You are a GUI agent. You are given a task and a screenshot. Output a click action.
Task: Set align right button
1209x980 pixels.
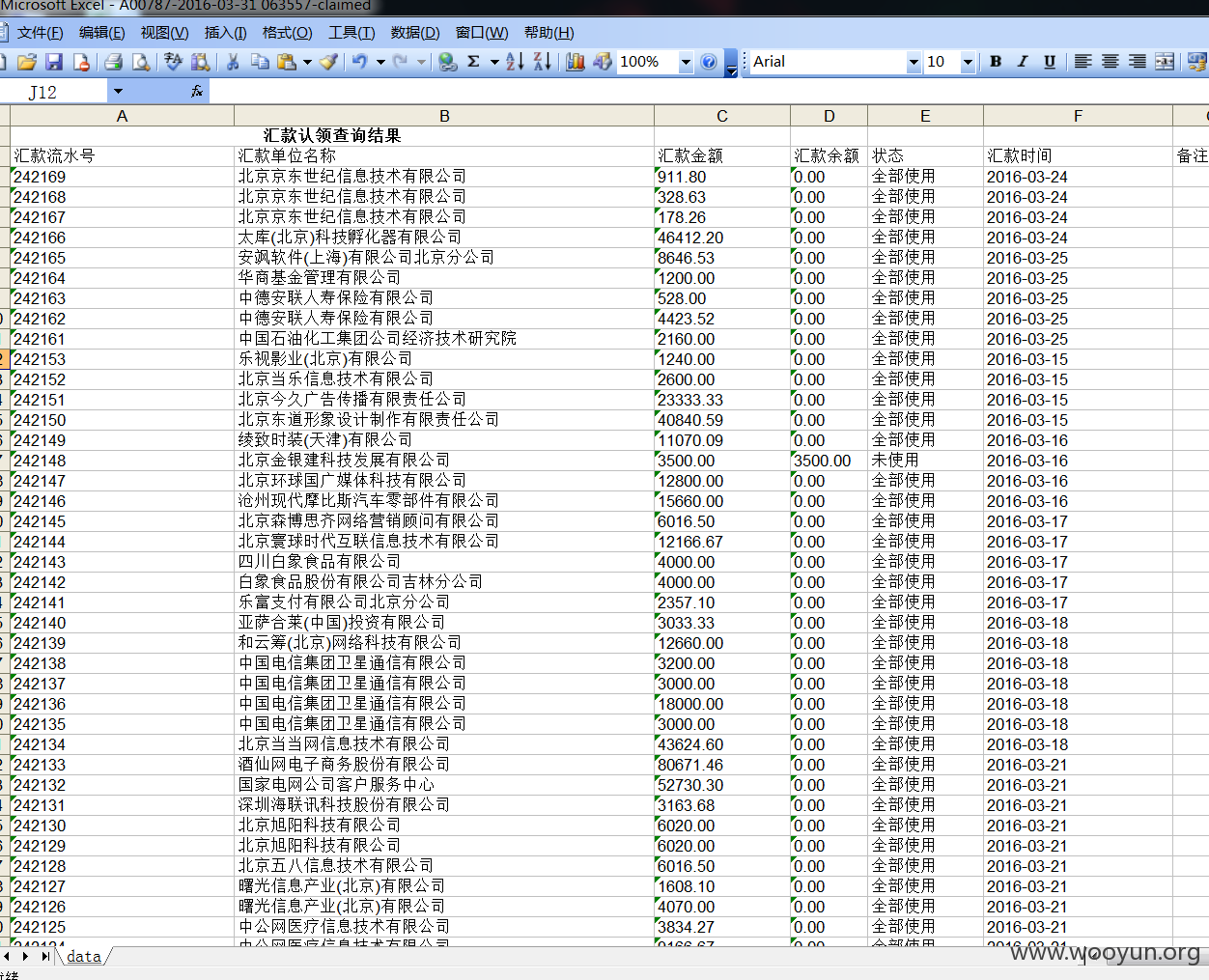click(x=1138, y=62)
